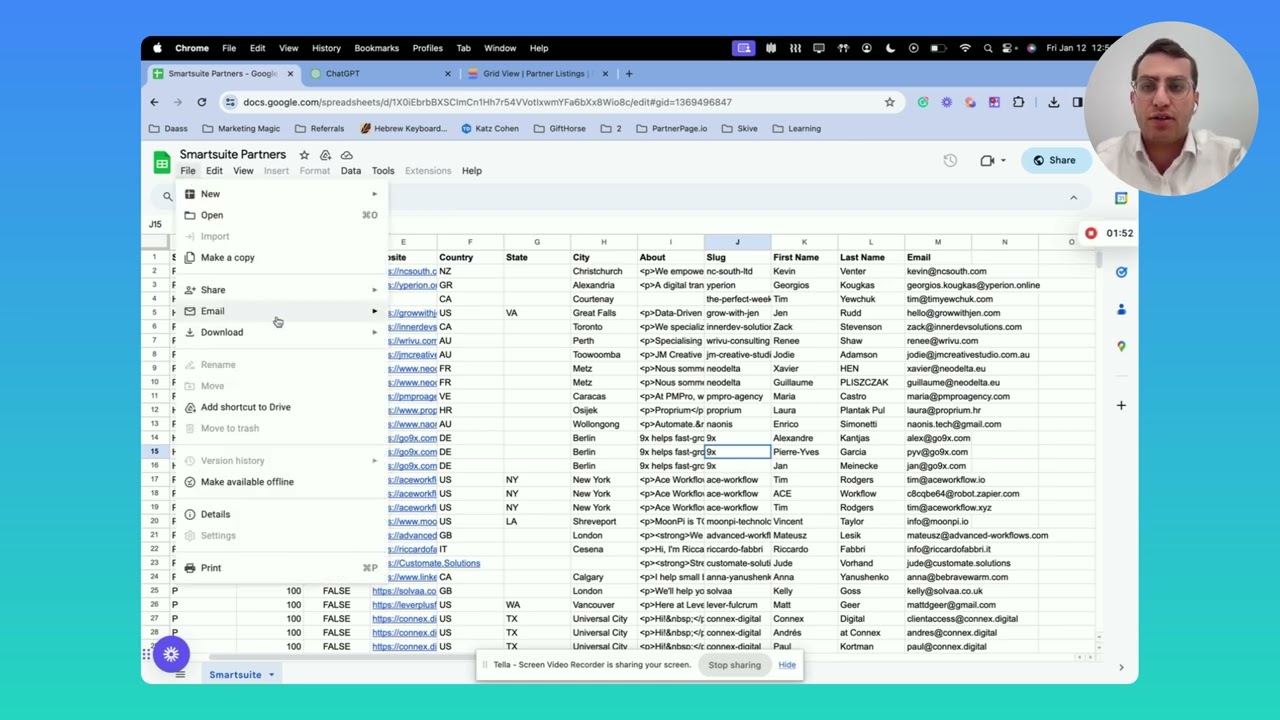Open Maps icon in side panel

click(1121, 346)
